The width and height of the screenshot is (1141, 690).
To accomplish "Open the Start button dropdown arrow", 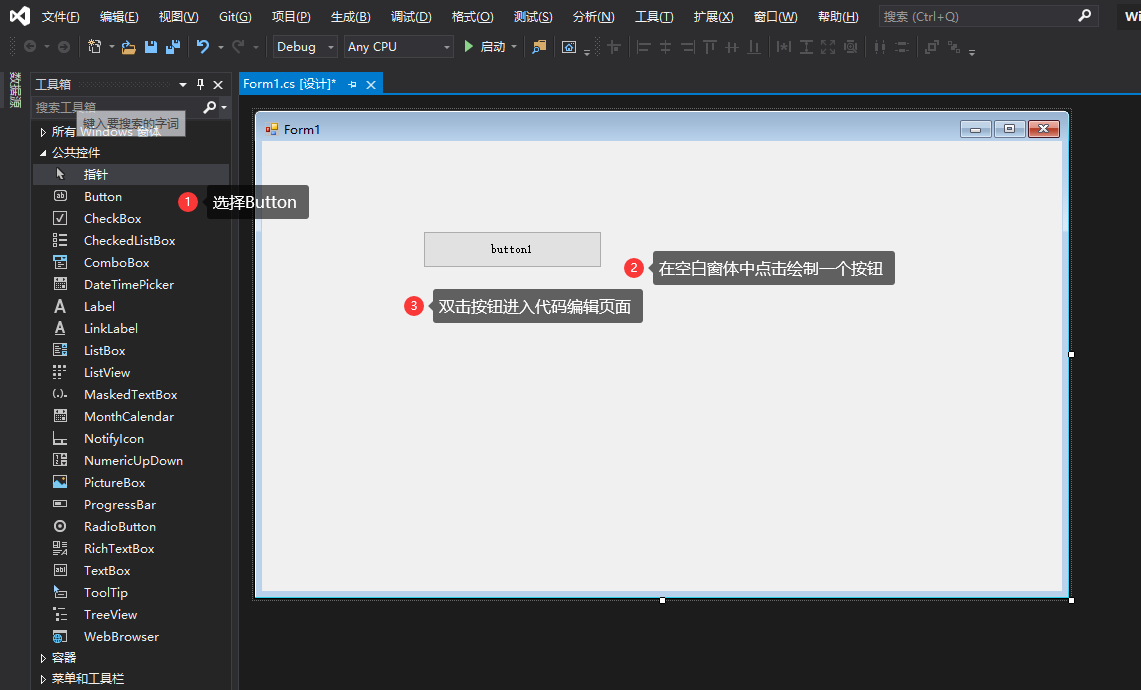I will [514, 47].
